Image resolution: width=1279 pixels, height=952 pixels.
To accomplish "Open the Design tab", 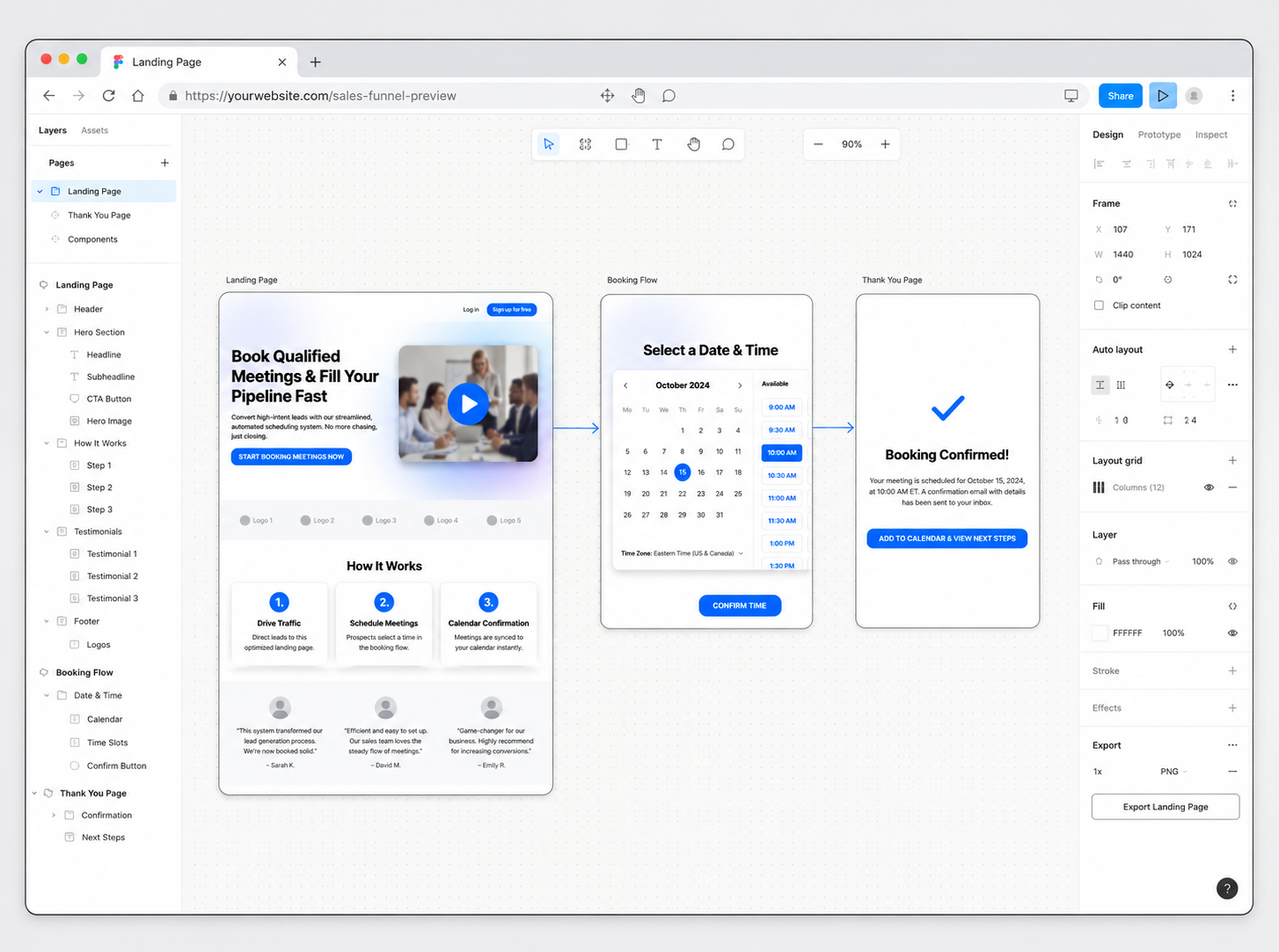I will pyautogui.click(x=1107, y=135).
